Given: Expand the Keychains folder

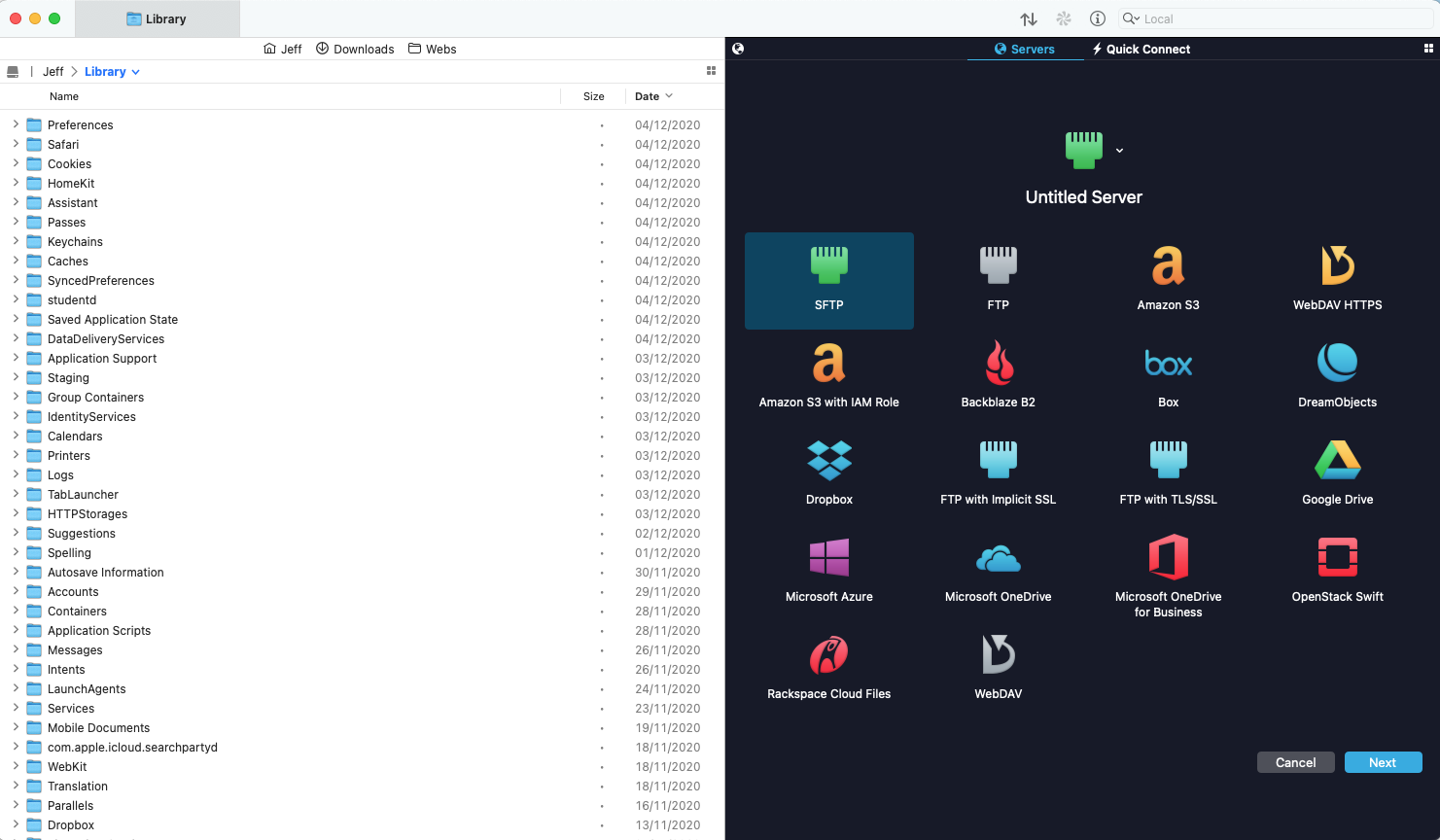Looking at the screenshot, I should pos(16,241).
